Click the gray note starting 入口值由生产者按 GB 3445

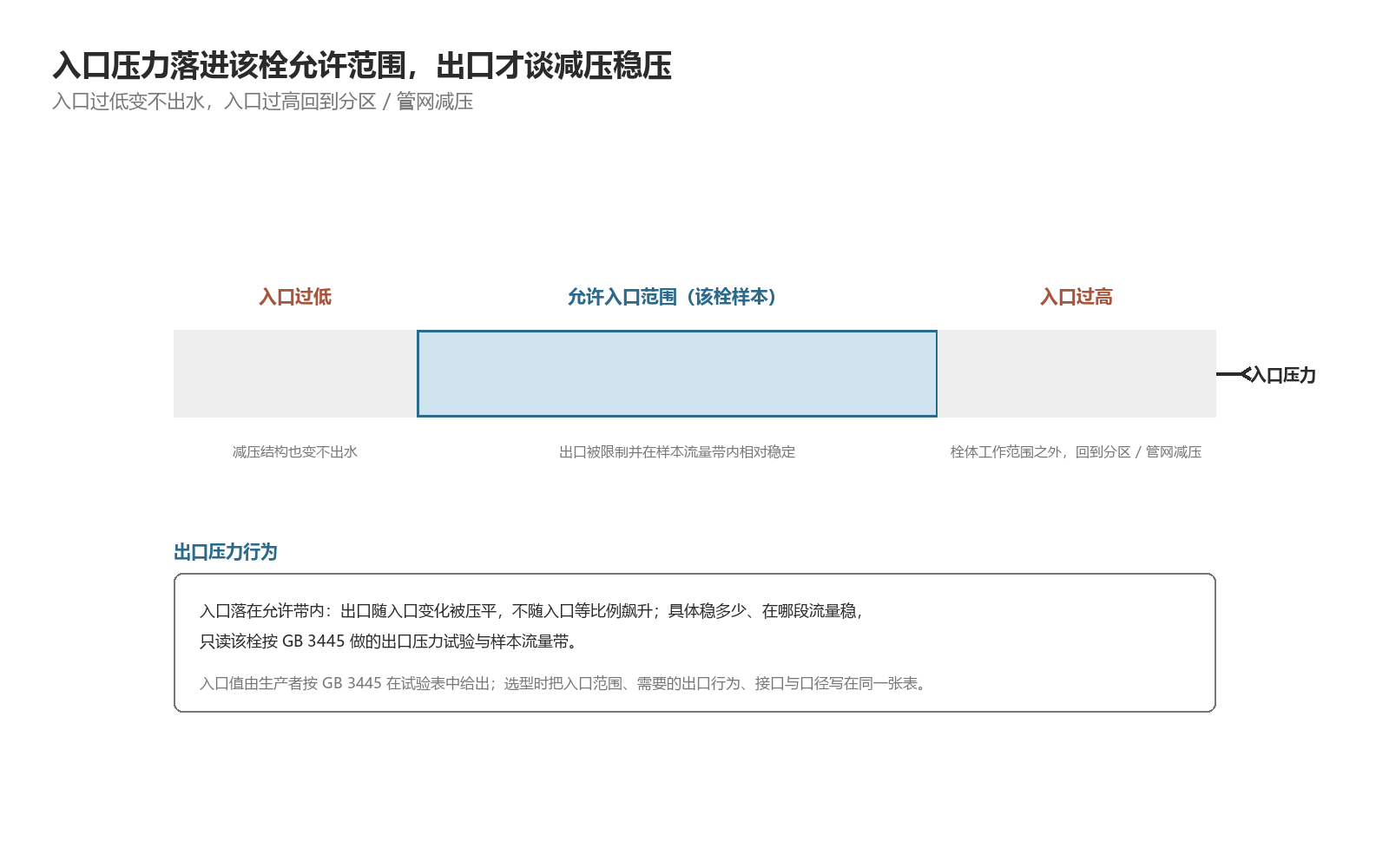[x=566, y=684]
